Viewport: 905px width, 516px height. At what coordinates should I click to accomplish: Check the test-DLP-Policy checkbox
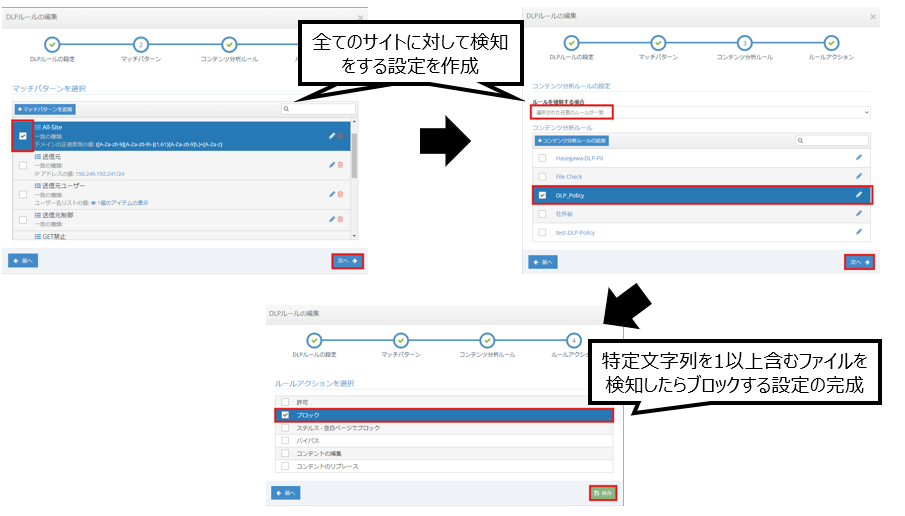click(542, 232)
